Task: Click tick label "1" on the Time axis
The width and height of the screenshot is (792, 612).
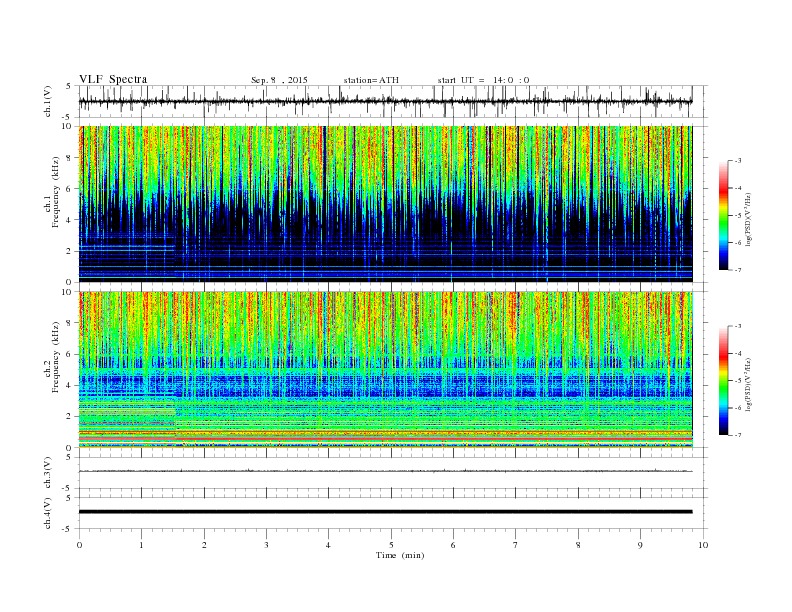Action: (x=141, y=545)
